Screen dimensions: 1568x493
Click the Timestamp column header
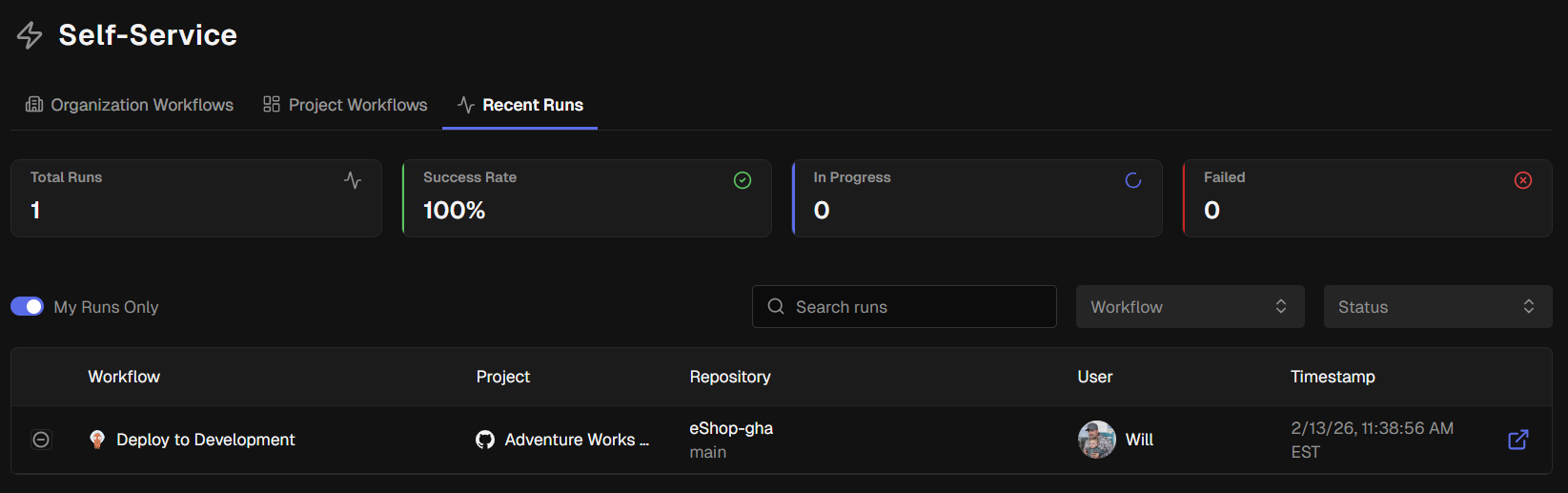[1333, 377]
